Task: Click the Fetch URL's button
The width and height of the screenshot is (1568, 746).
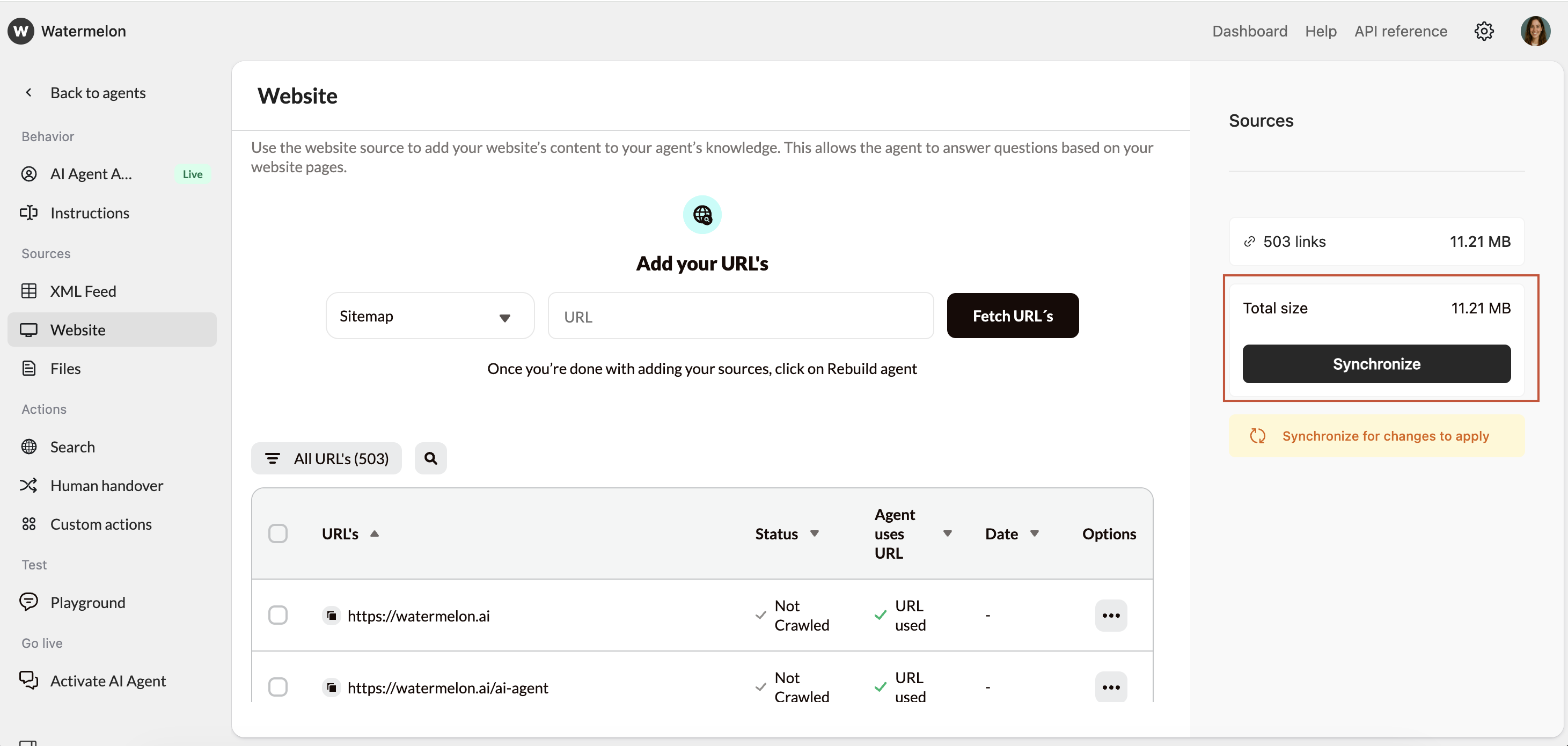Action: tap(1012, 316)
